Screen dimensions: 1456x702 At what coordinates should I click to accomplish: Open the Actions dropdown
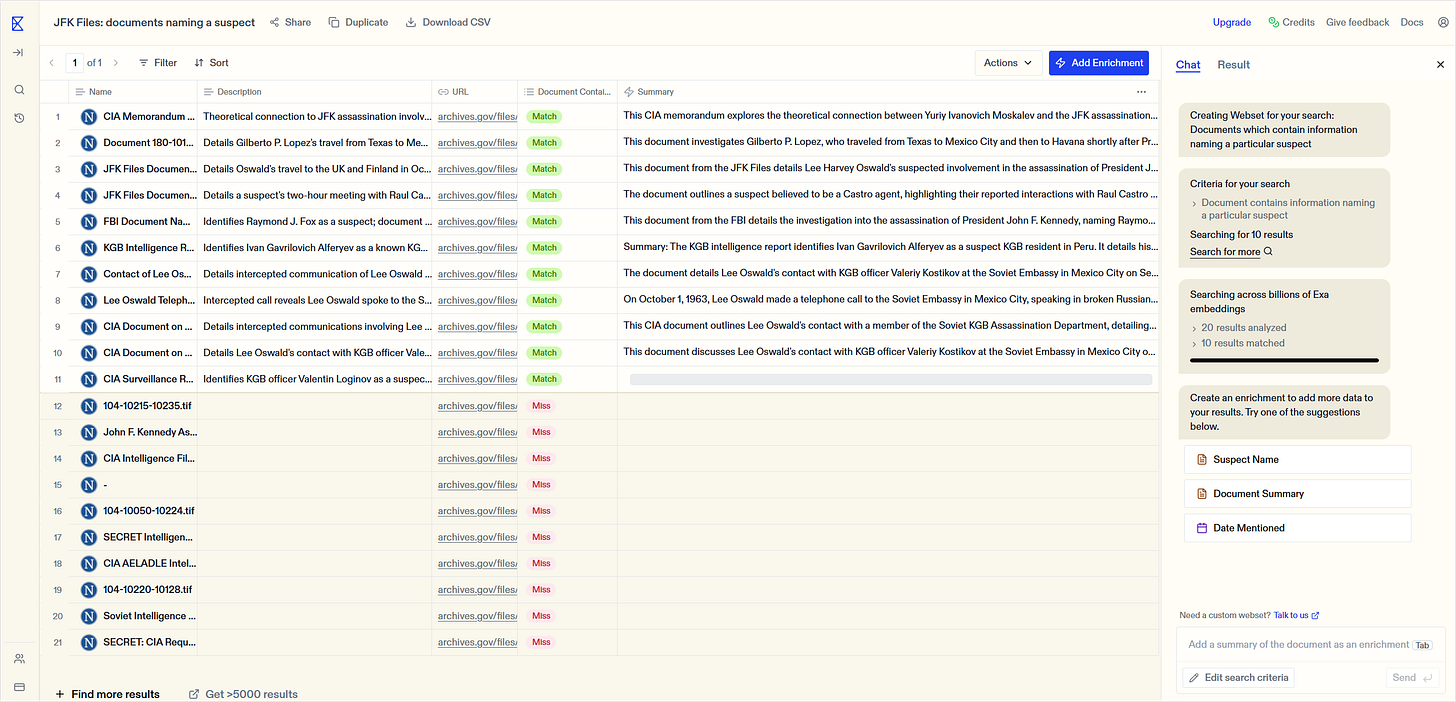(x=1008, y=63)
